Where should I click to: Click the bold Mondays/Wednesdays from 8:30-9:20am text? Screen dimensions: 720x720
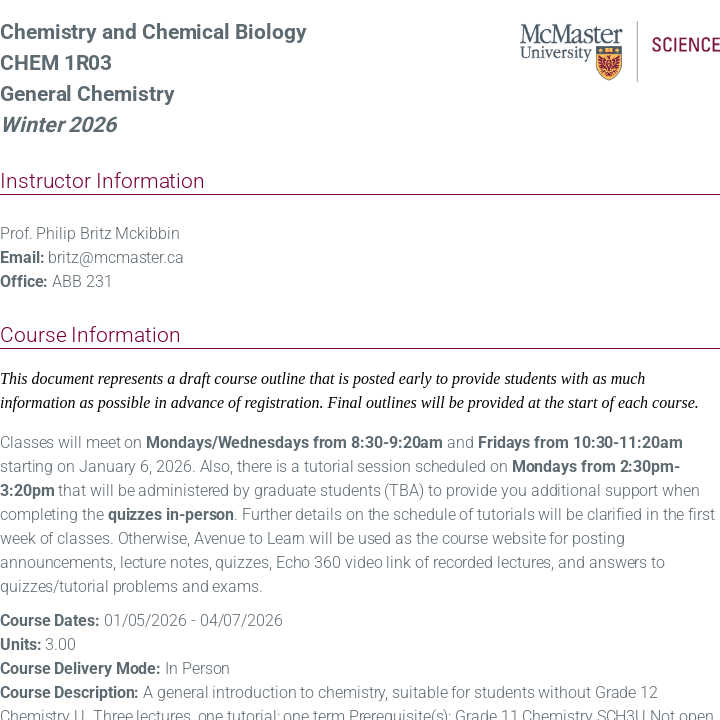click(294, 443)
